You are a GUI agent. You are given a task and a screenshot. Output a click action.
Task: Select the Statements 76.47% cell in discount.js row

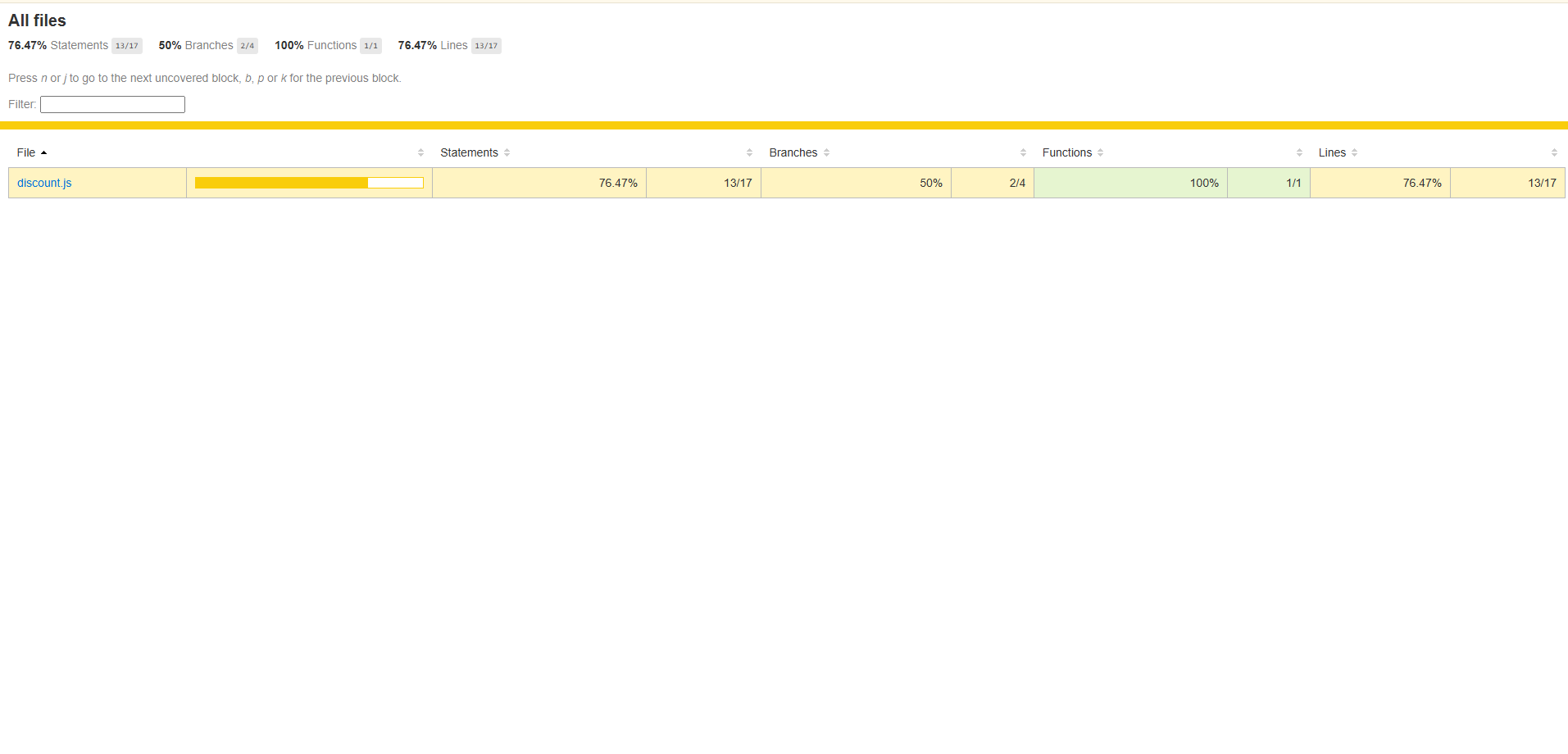pyautogui.click(x=539, y=183)
